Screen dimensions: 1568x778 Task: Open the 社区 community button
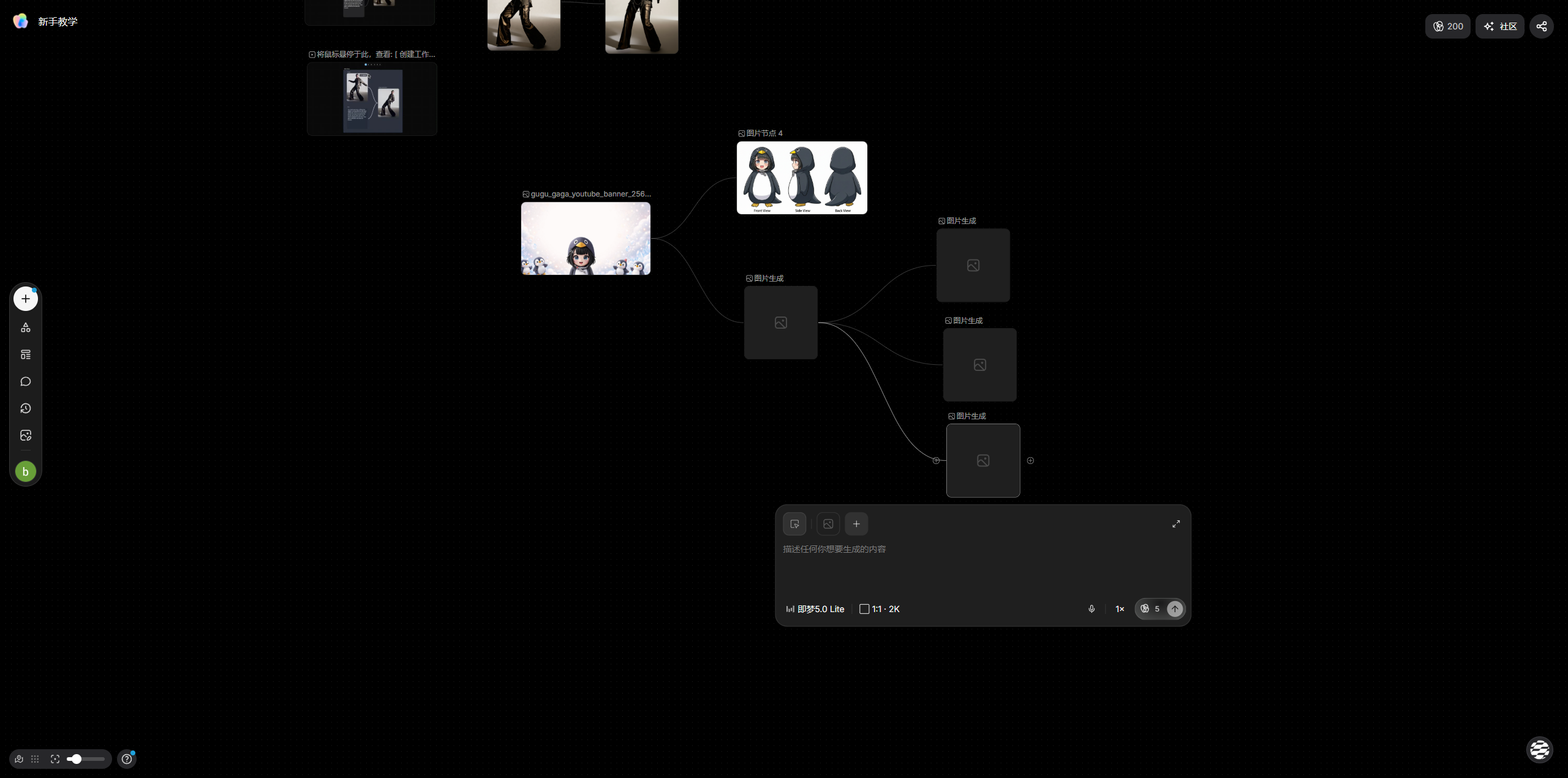(1499, 26)
